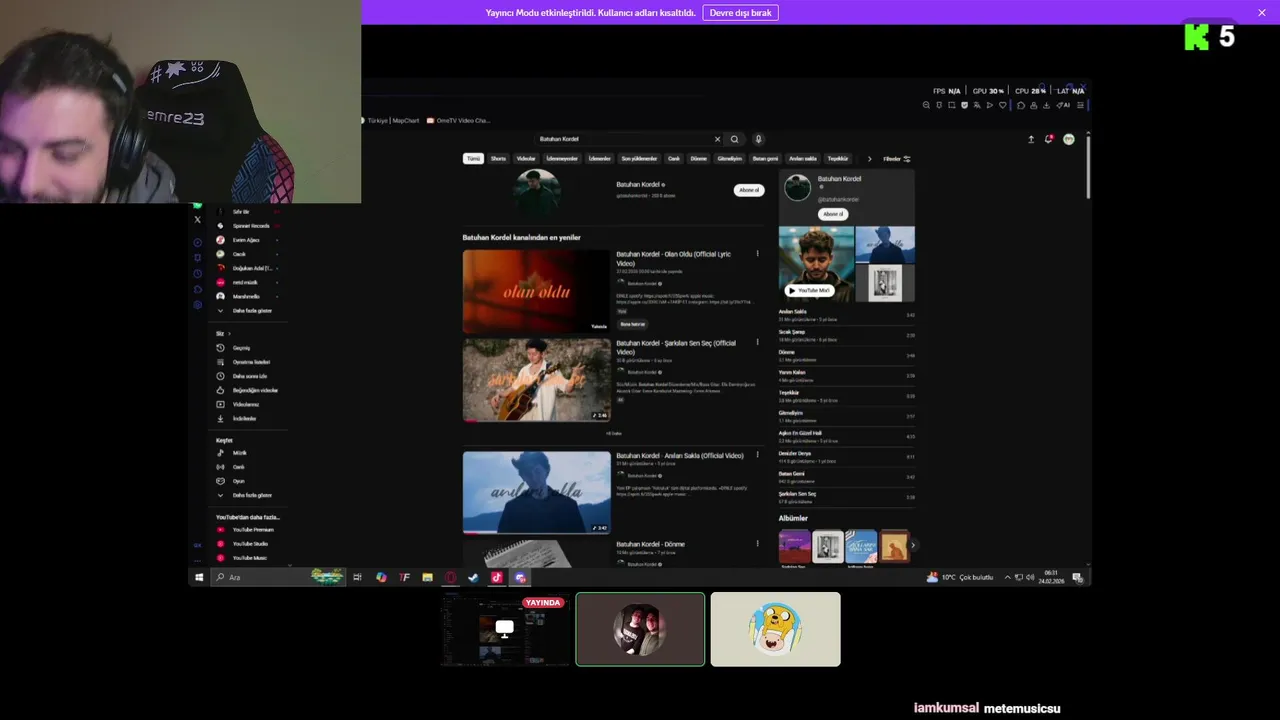This screenshot has height=720, width=1280.
Task: Open more options for Anıları Sakla video
Action: [757, 456]
